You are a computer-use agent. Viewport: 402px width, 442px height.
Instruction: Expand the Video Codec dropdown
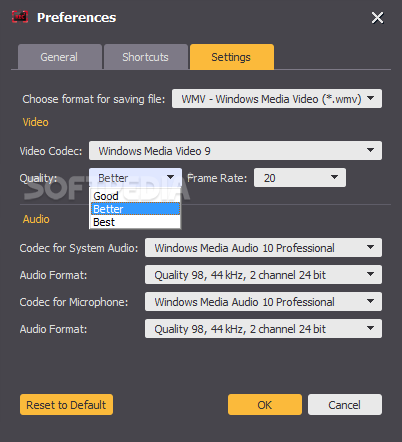pyautogui.click(x=235, y=151)
